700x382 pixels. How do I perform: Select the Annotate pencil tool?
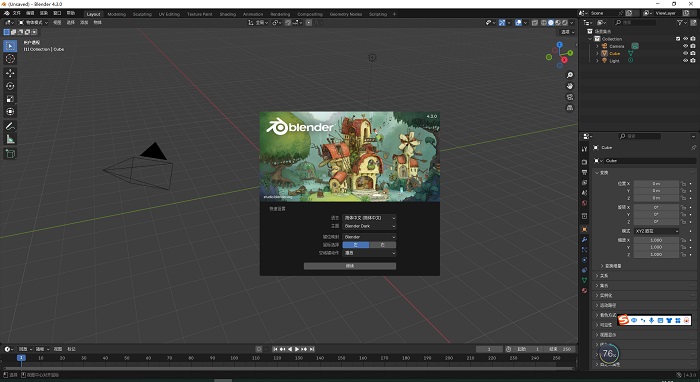10,127
